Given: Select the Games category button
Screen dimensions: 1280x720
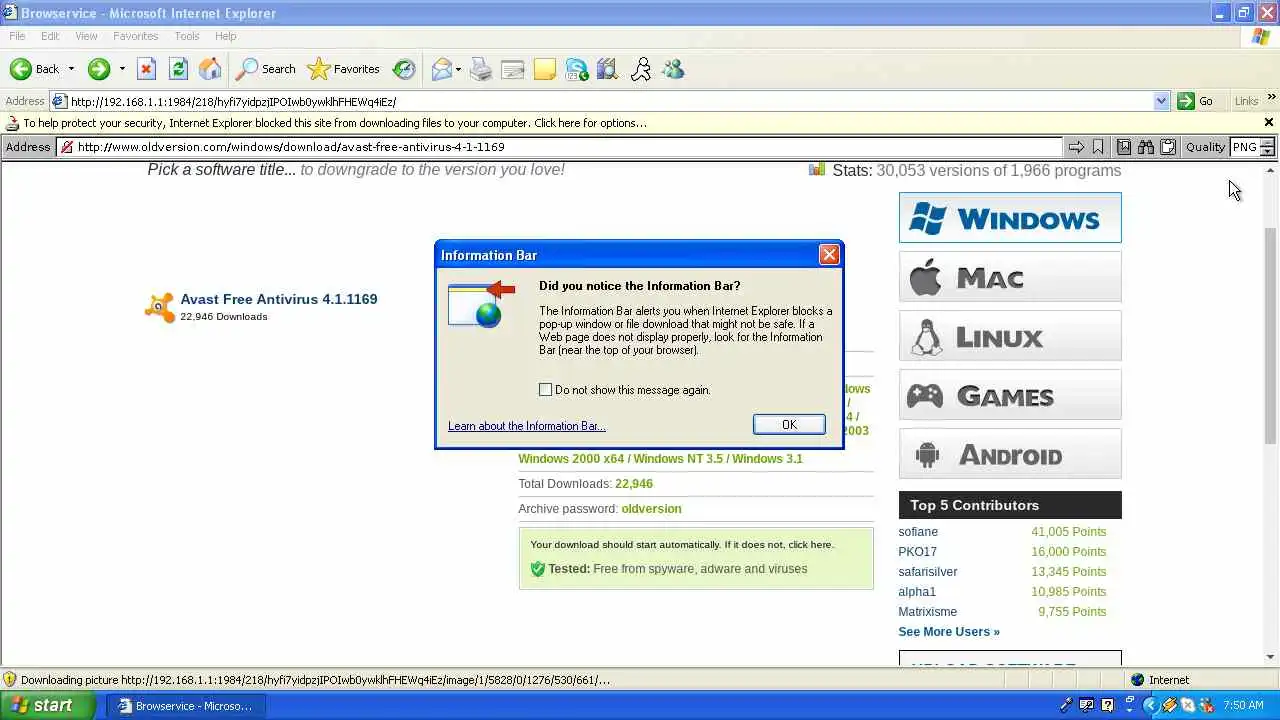Looking at the screenshot, I should tap(1010, 395).
